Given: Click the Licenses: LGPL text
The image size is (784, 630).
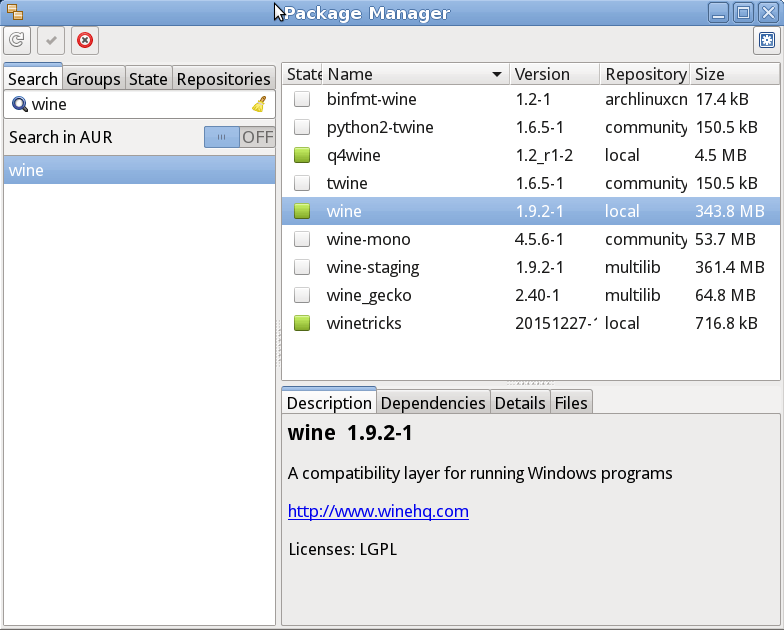Looking at the screenshot, I should click(x=342, y=549).
